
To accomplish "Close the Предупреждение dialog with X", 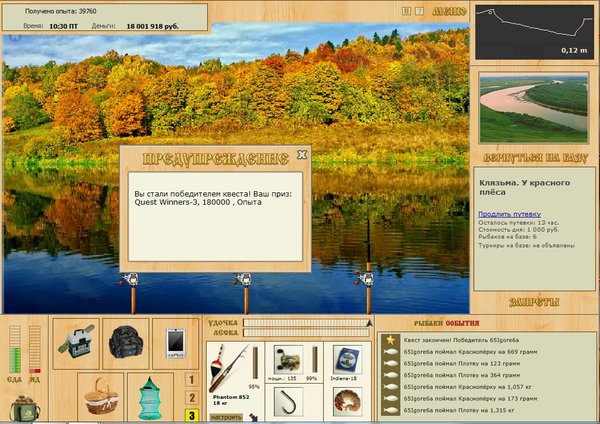I will 302,155.
